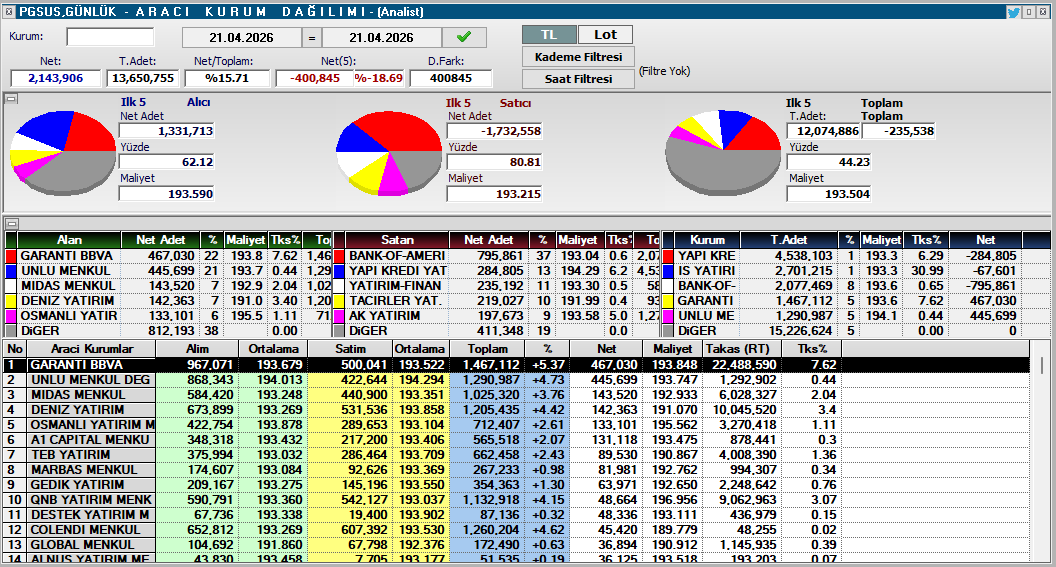Sort by the Kurum column header

[707, 240]
